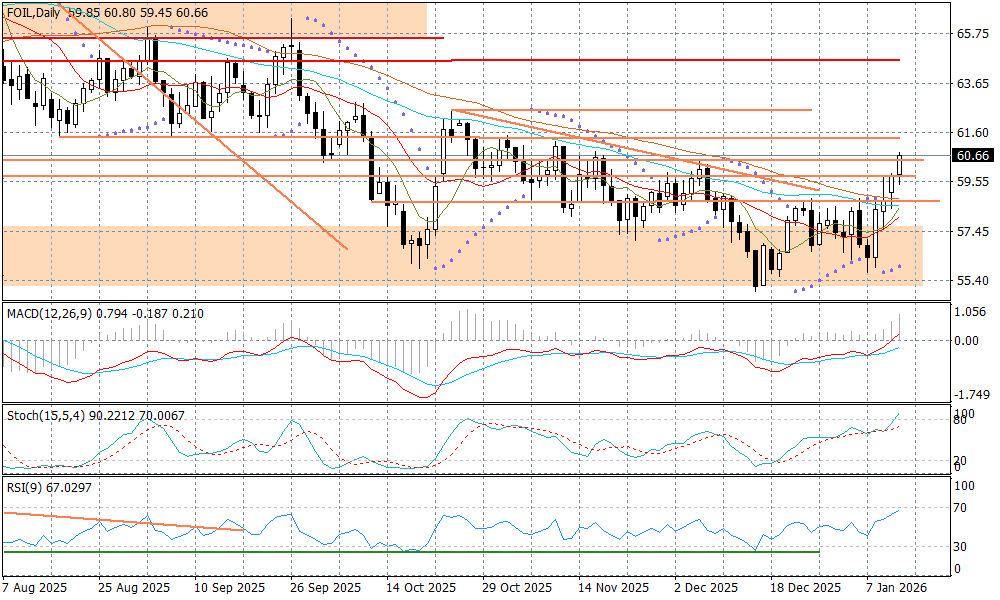Select the steep orange descending trendline on price chart
This screenshot has height=600, width=1000.
click(x=200, y=118)
